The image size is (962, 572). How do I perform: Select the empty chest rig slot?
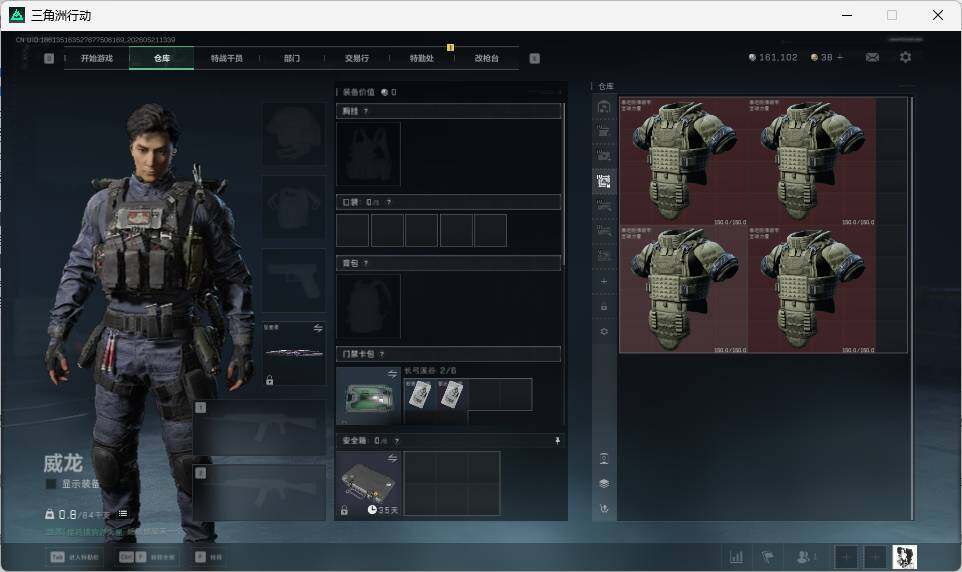[x=368, y=154]
